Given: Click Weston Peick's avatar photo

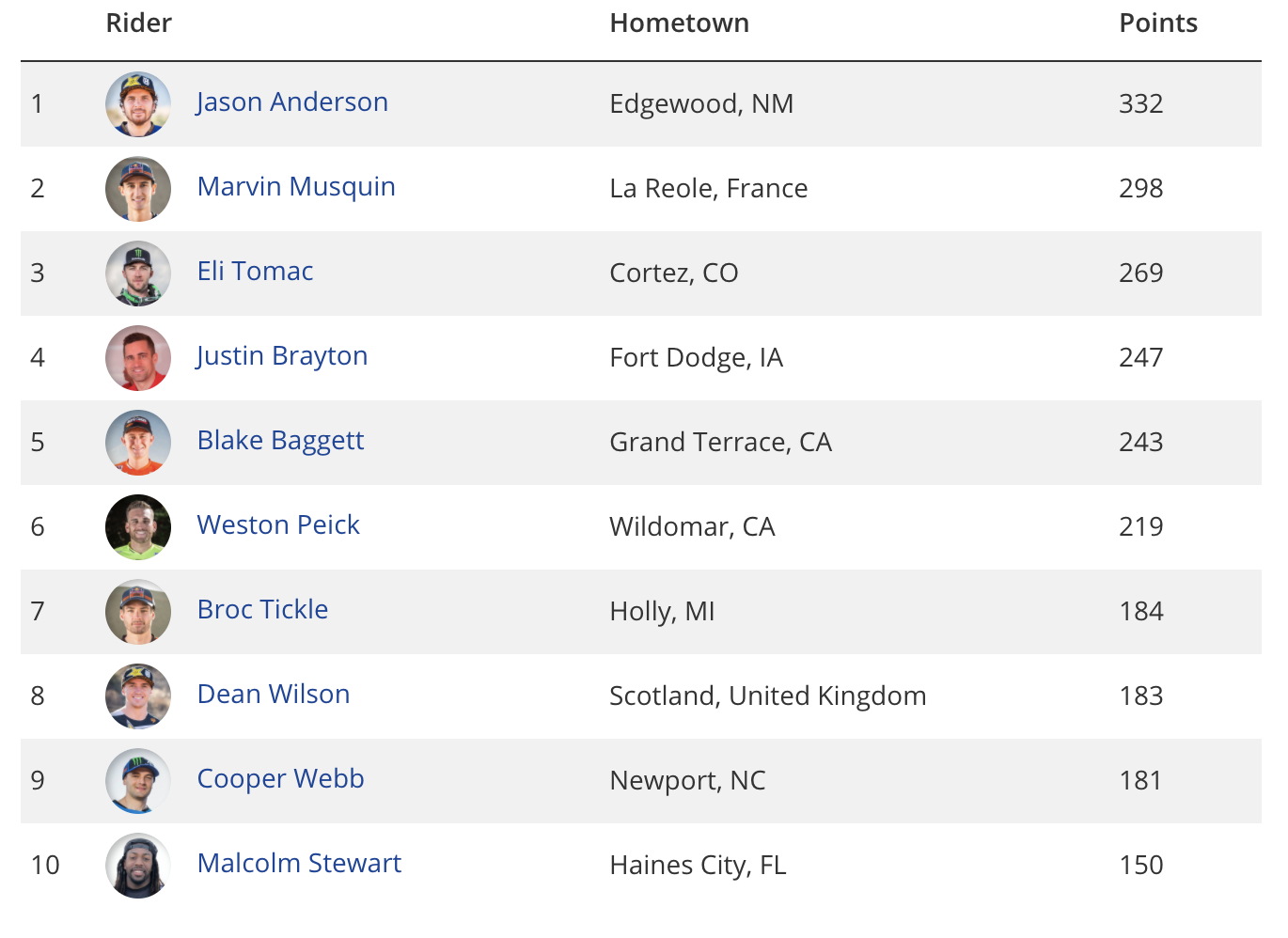Looking at the screenshot, I should coord(138,527).
